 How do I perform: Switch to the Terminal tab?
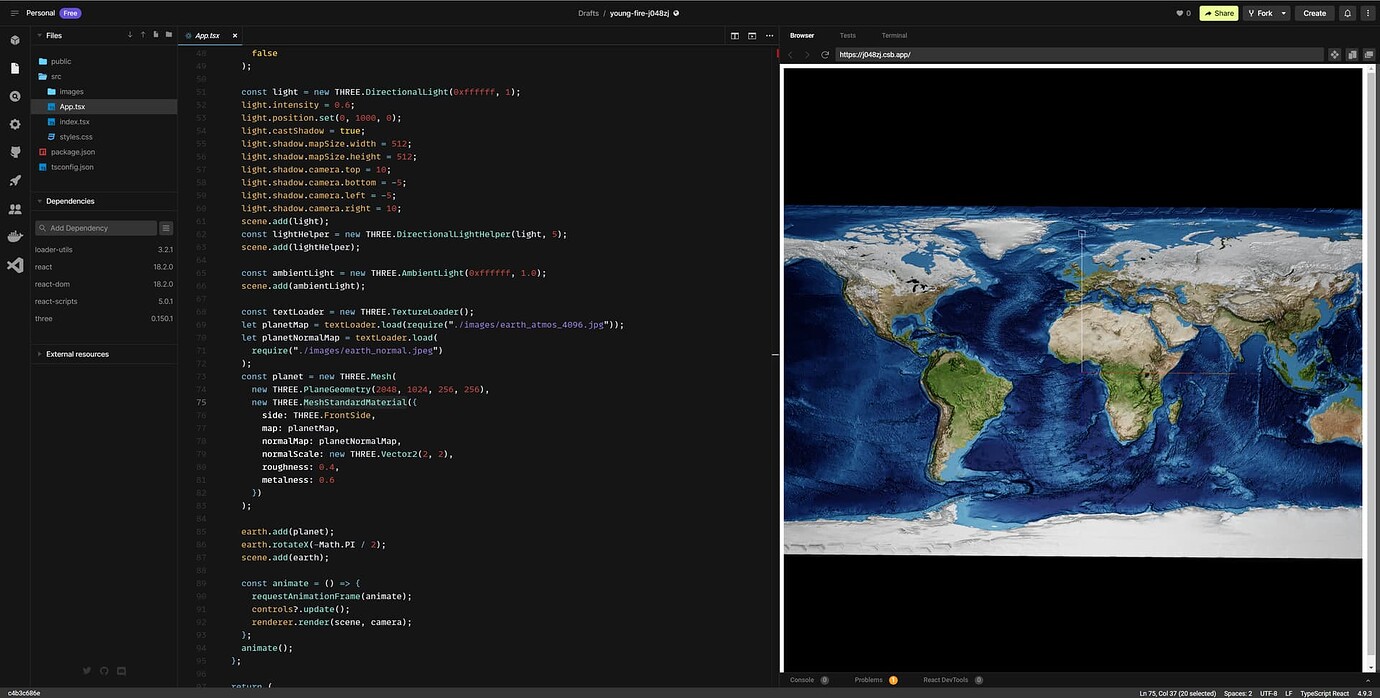pos(893,35)
